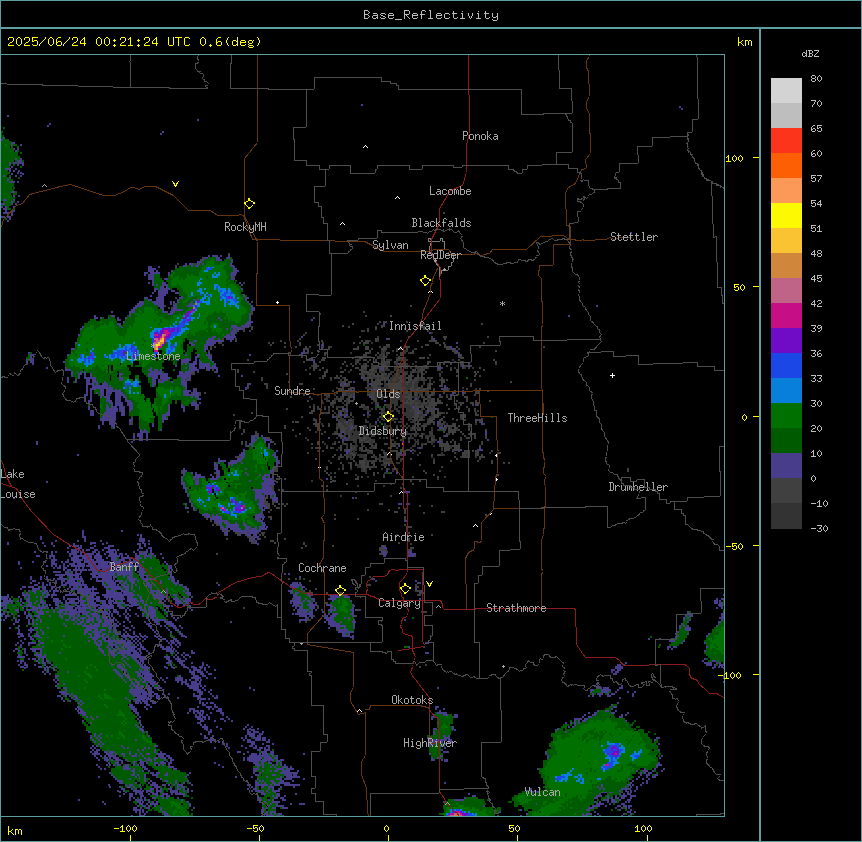Click the 80 value in the dBZ legend
Screen dimensions: 862x842
[816, 79]
